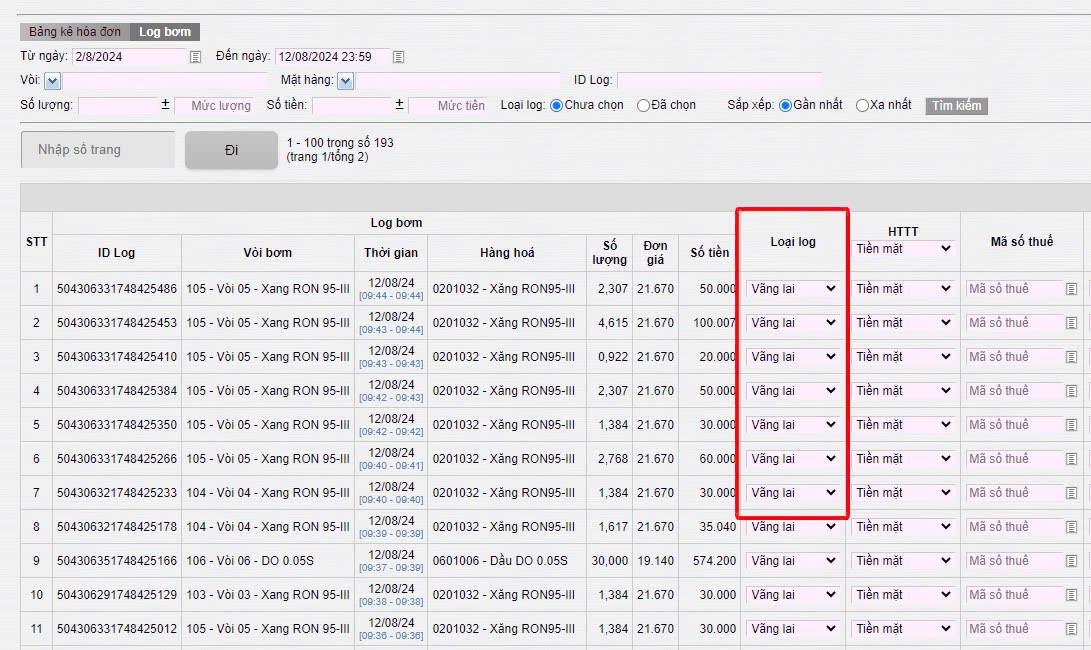
Task: Open the calendar icon beside Đến ngày
Action: (x=399, y=57)
